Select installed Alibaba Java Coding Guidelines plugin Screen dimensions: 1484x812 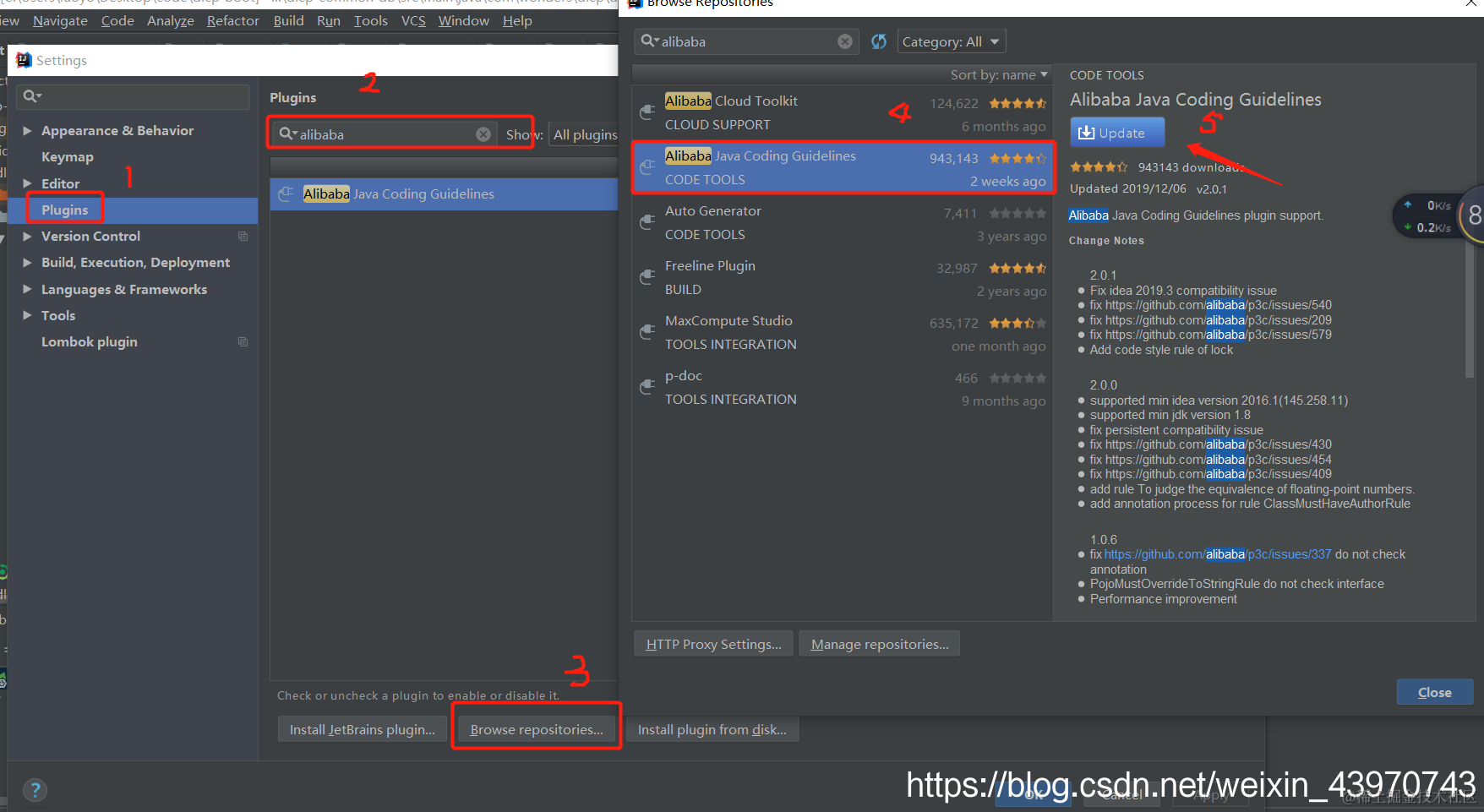[445, 193]
